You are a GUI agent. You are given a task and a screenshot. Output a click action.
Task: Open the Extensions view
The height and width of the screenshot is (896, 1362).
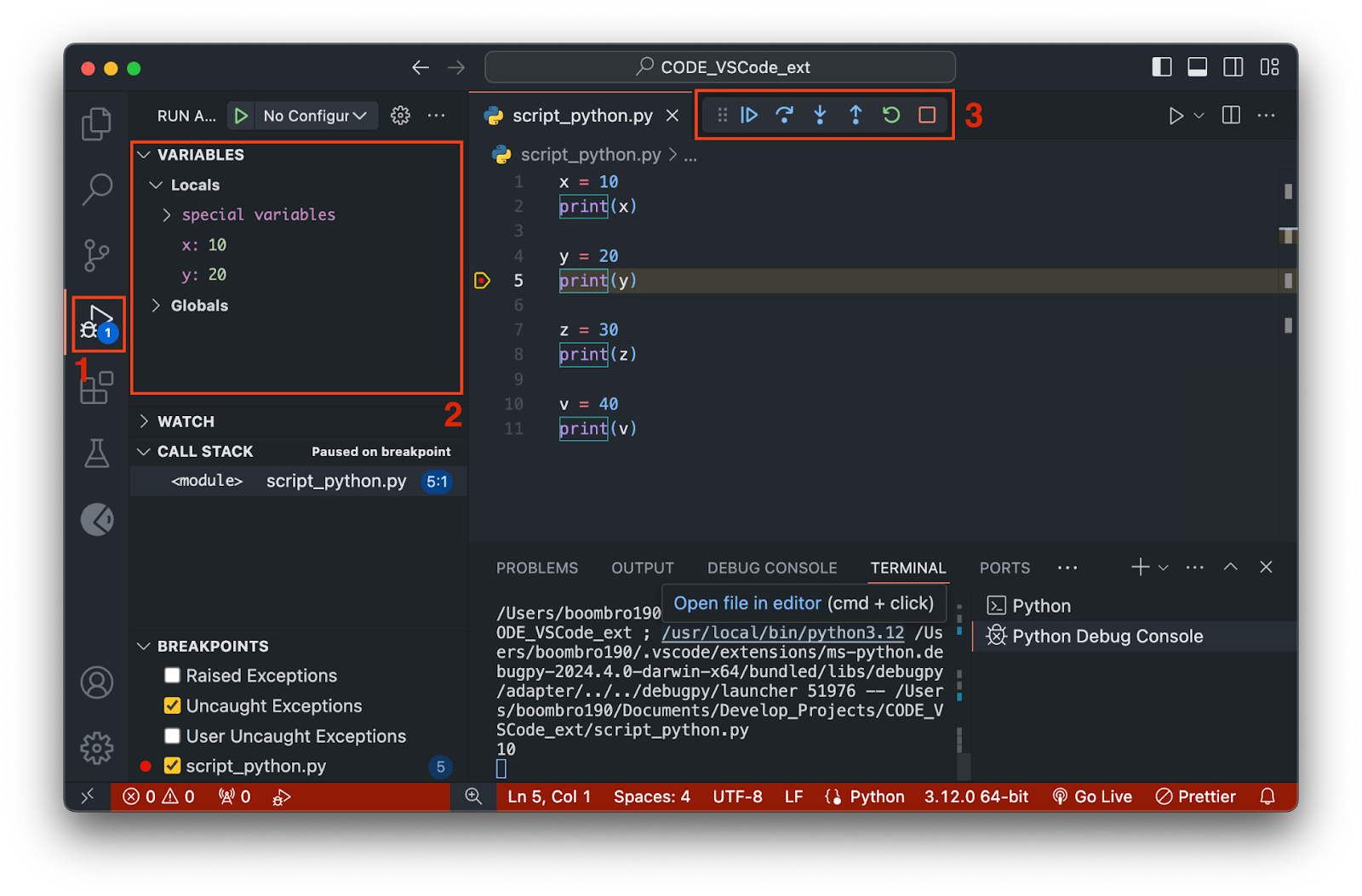96,387
